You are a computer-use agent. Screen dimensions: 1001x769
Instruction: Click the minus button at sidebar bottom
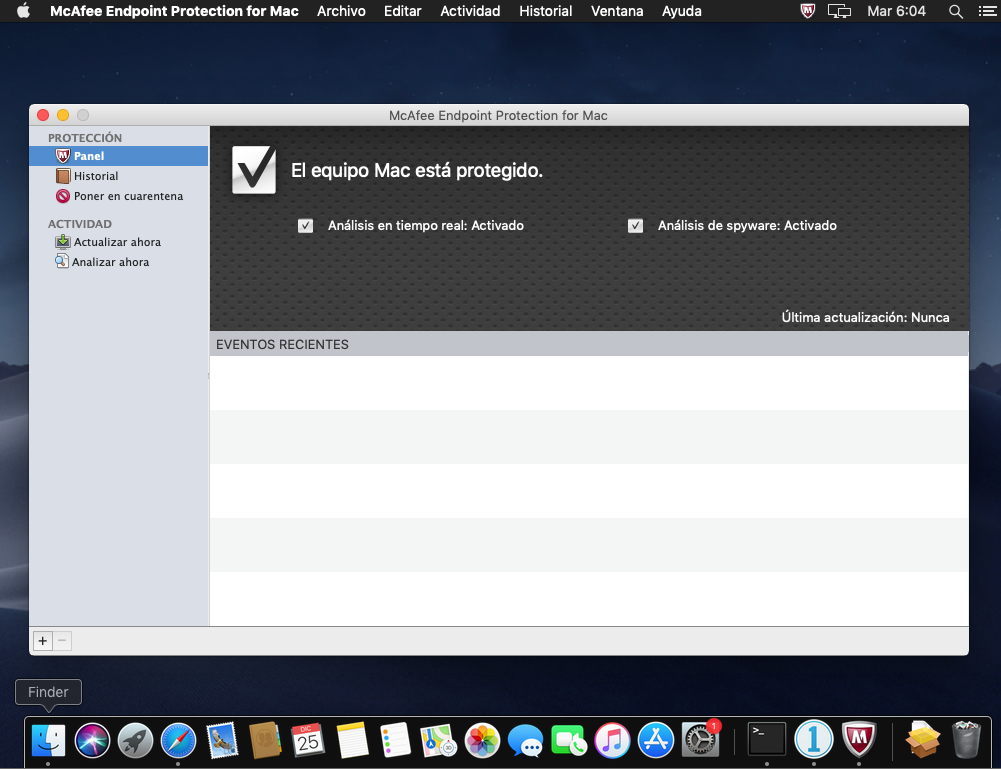coord(62,641)
